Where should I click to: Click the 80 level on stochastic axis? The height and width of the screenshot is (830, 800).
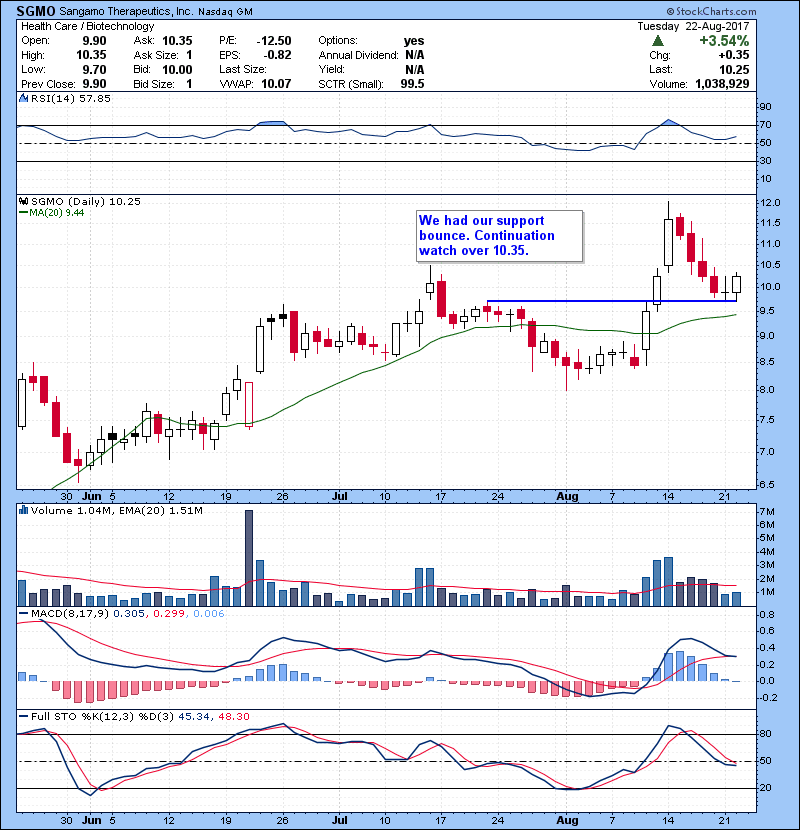point(765,734)
